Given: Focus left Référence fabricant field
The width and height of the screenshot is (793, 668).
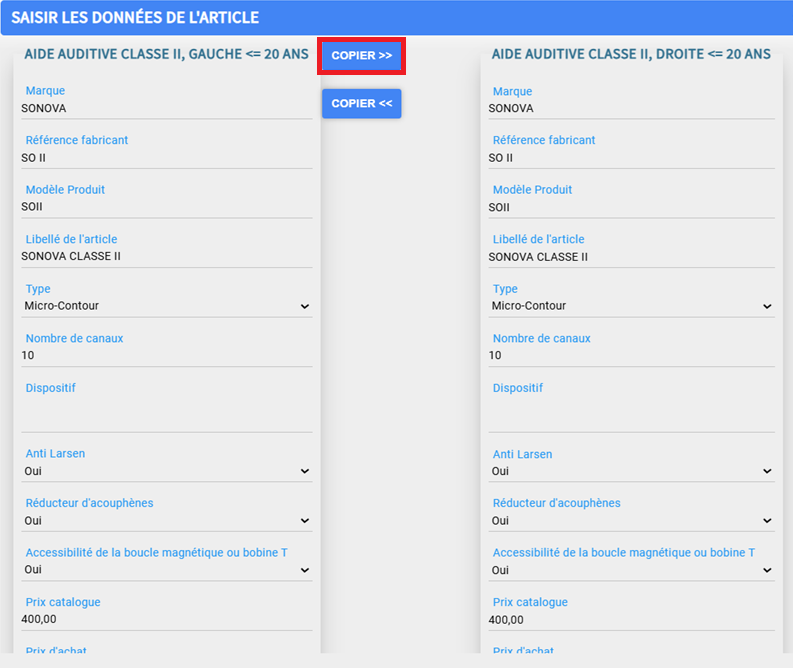Looking at the screenshot, I should (167, 158).
